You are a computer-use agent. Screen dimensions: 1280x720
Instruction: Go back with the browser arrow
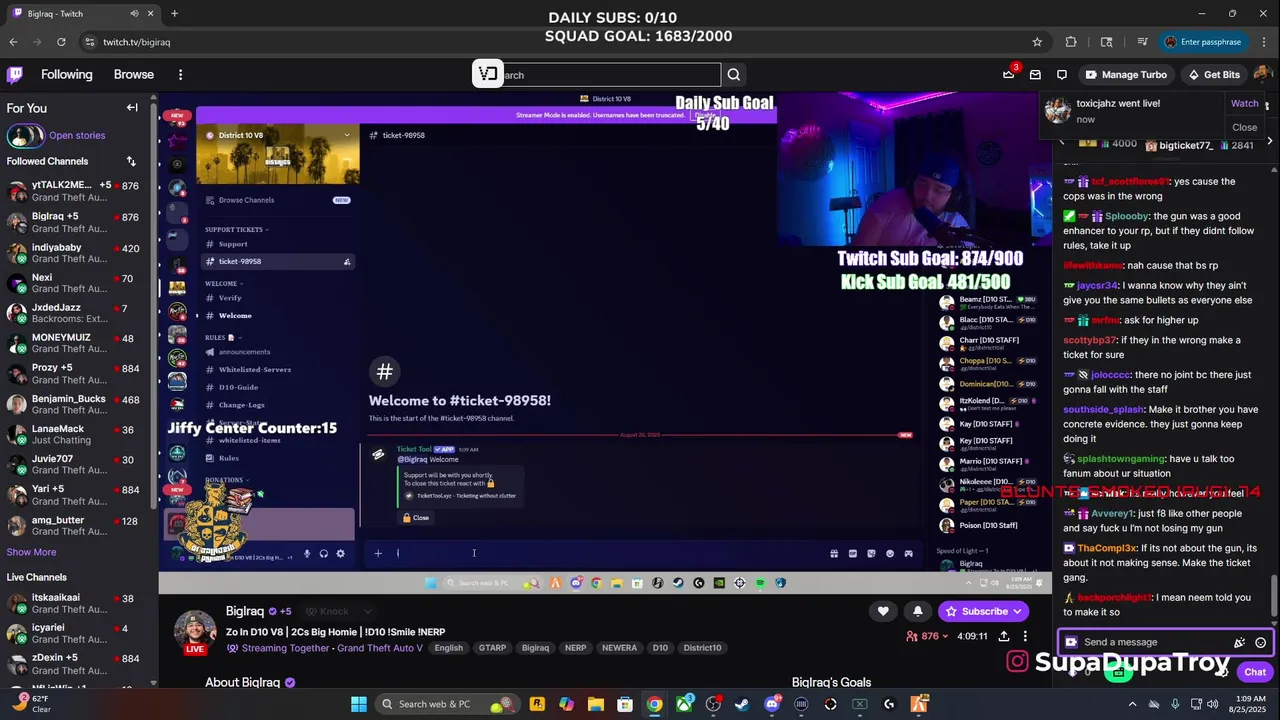[x=13, y=42]
